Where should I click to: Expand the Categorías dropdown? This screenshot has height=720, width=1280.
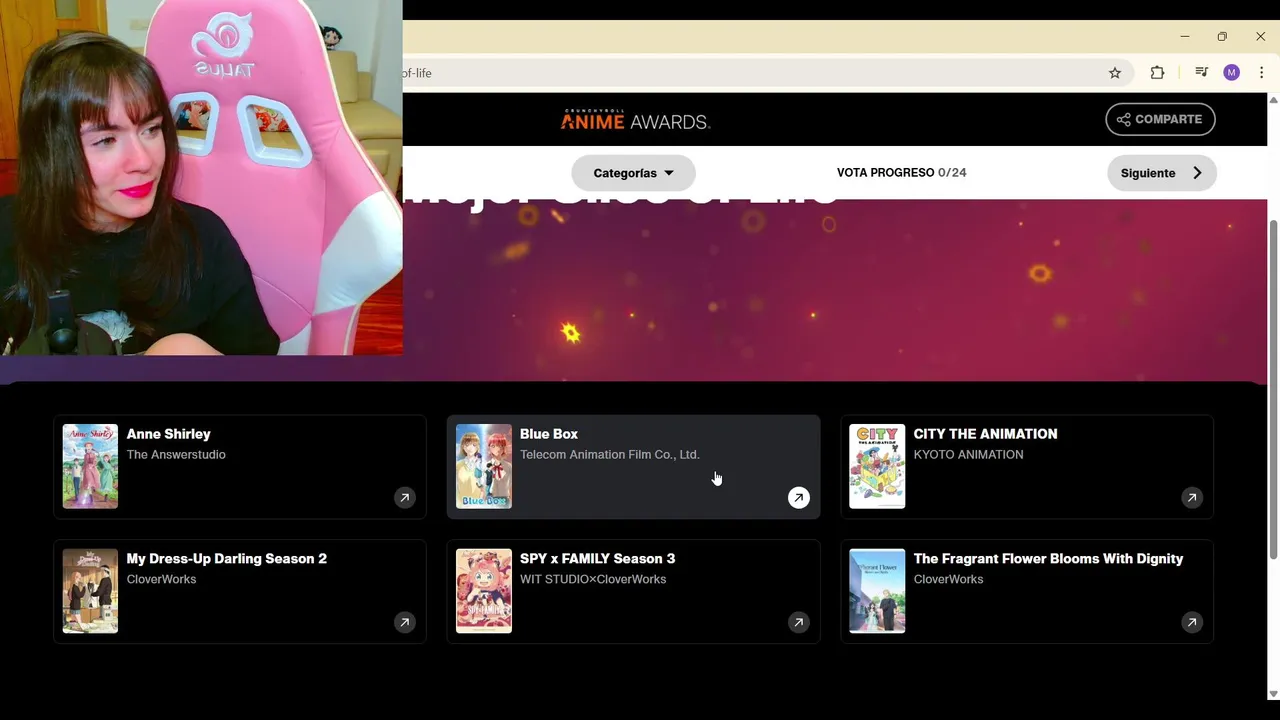click(x=634, y=173)
